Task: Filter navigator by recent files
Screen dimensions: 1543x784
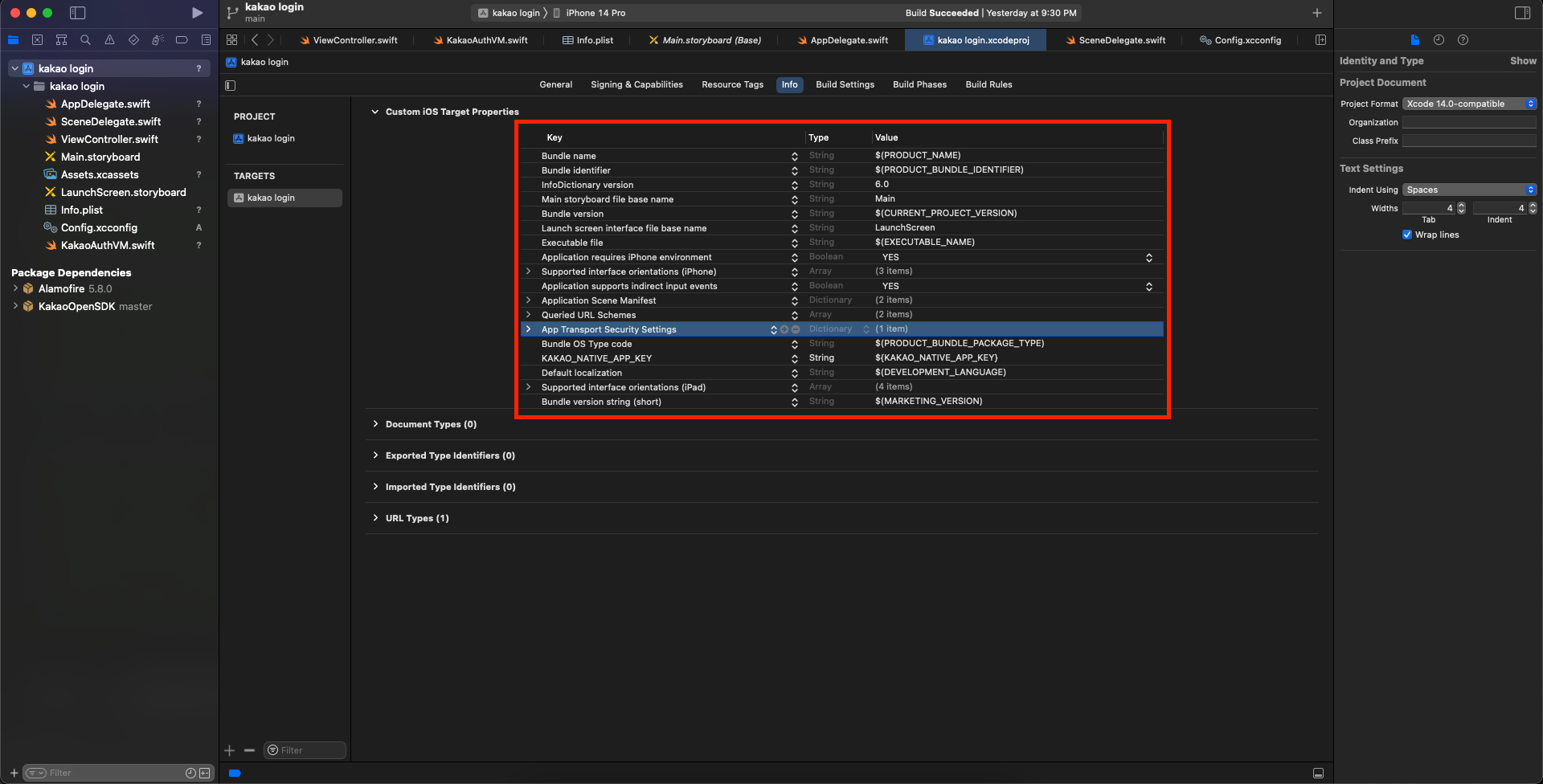Action: (x=190, y=773)
